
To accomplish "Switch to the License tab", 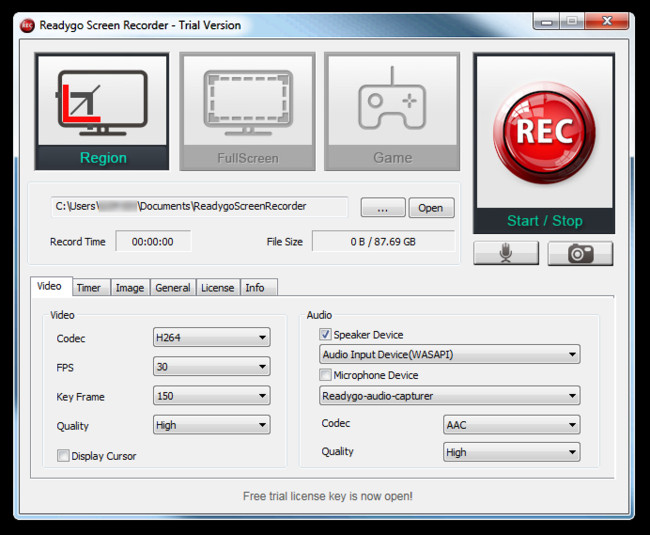I will point(218,288).
